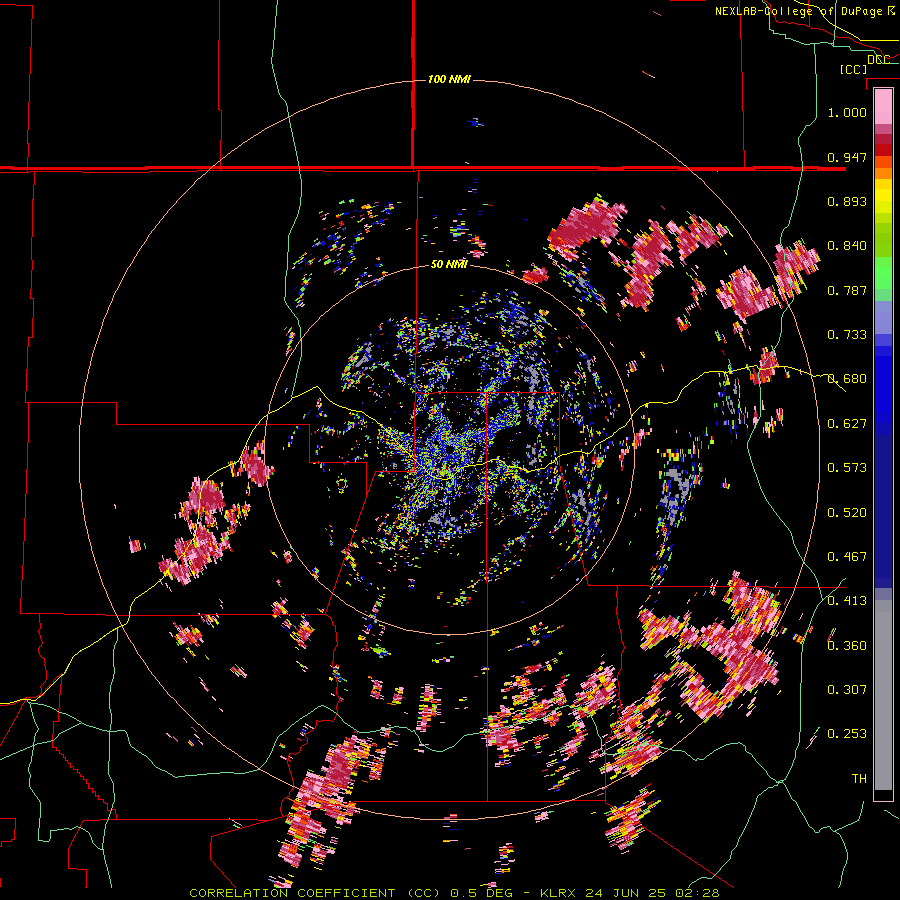Screen dimensions: 900x900
Task: Click the 1.000 value on the color scale
Action: click(847, 112)
